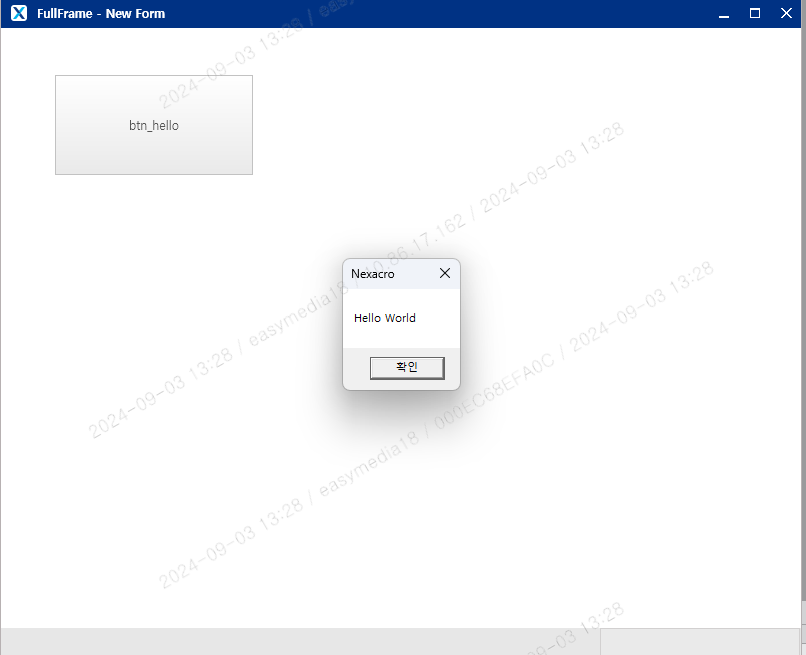806x655 pixels.
Task: Click the maximize icon on the title bar
Action: [754, 13]
